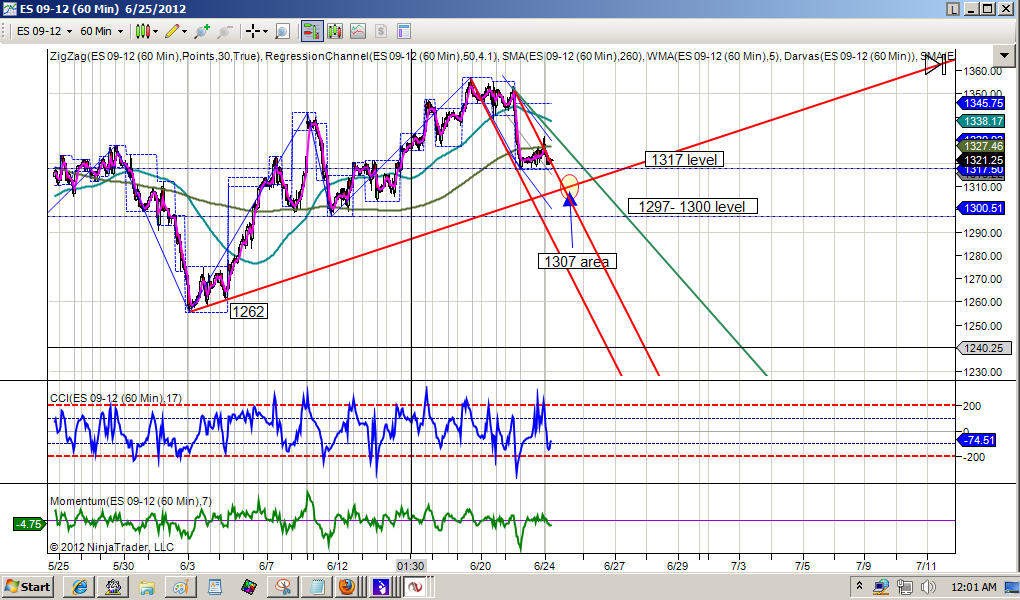Viewport: 1020px width, 600px height.
Task: Click the scroll-to-latest-bar triangle icon
Action: coord(937,64)
